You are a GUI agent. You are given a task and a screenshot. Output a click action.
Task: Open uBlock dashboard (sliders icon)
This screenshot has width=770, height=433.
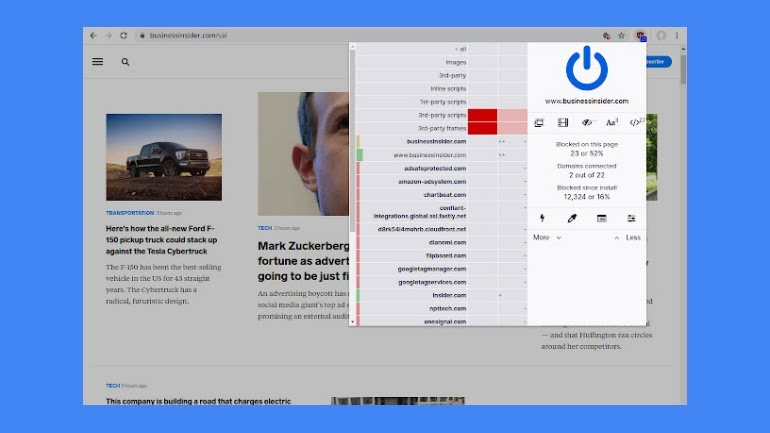click(631, 218)
